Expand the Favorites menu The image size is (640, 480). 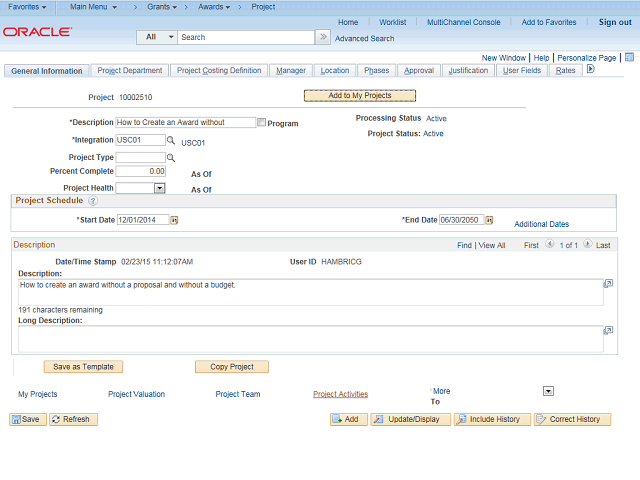[x=27, y=7]
